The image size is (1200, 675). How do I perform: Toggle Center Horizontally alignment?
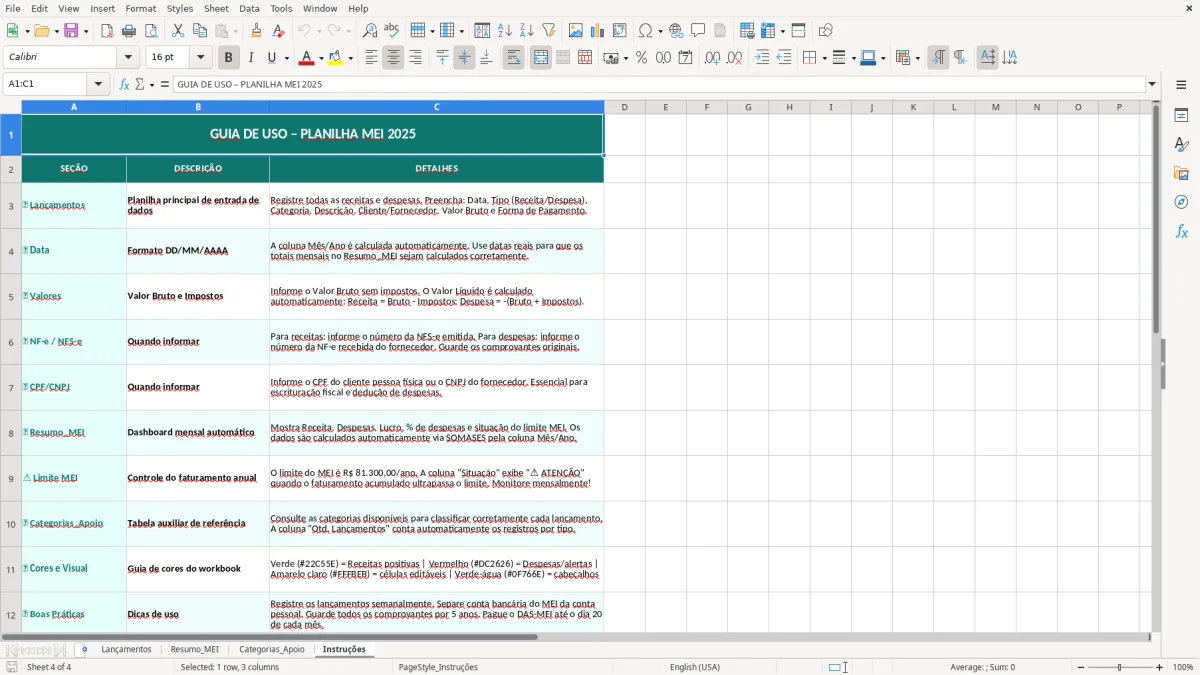tap(393, 58)
